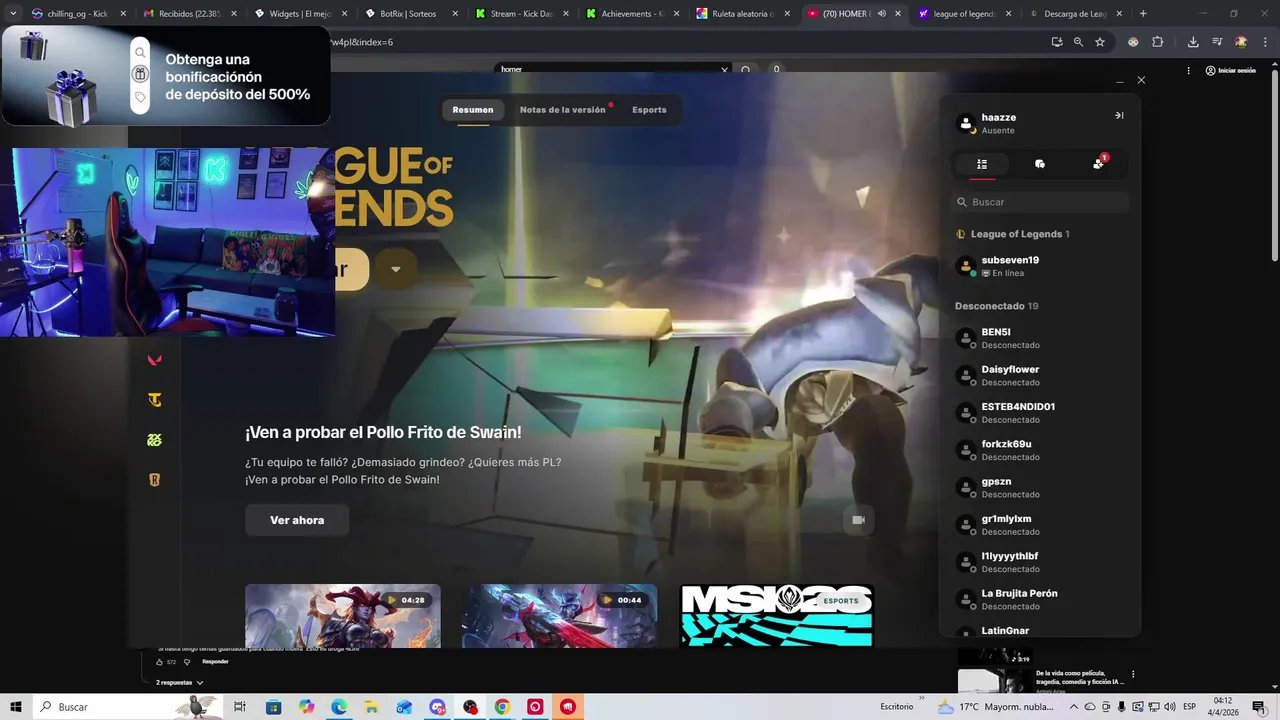This screenshot has width=1280, height=720.
Task: Click Iniciar sesión on YouTube
Action: (x=1231, y=70)
